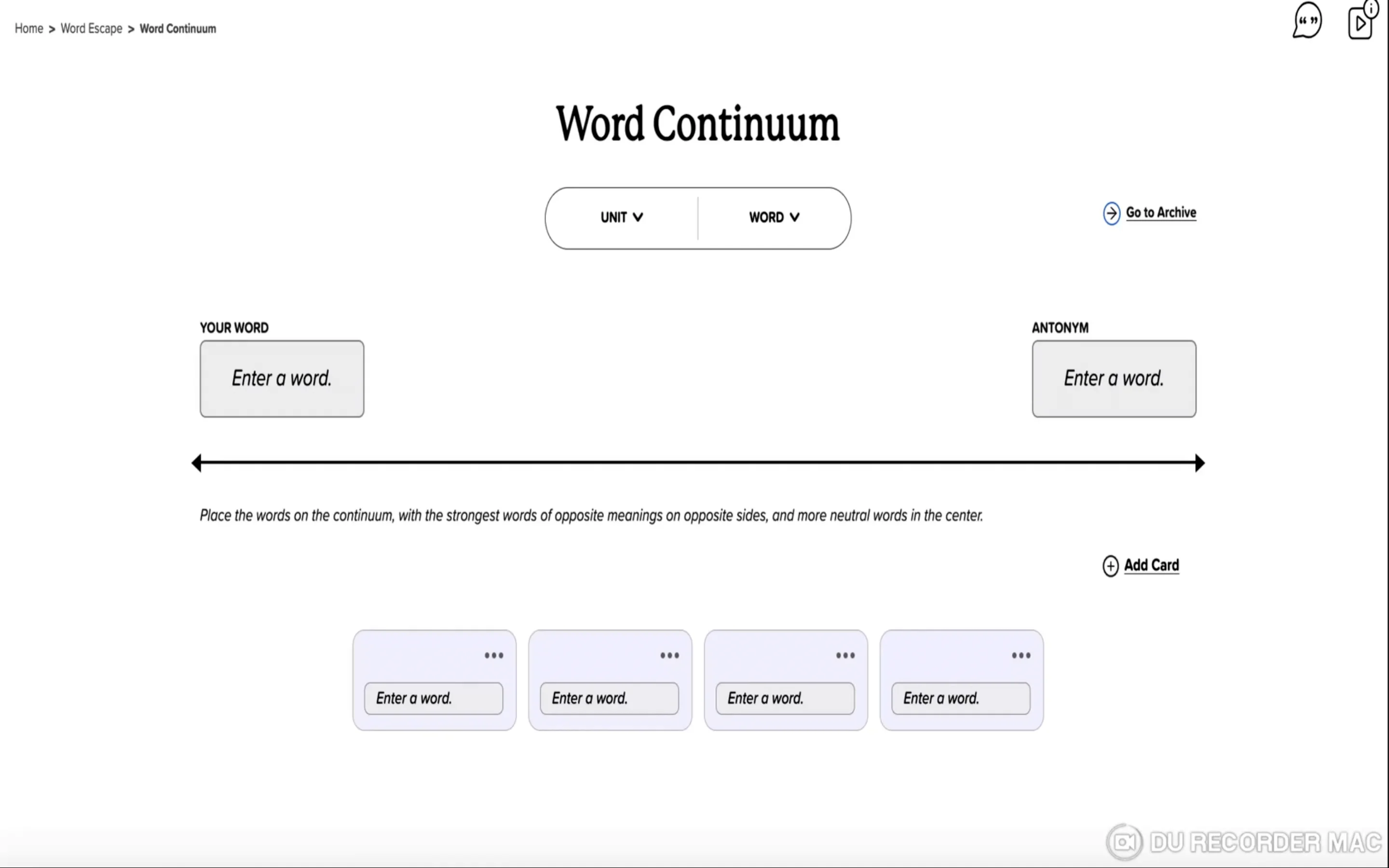Click the video tutorial info icon
The image size is (1389, 868).
click(1362, 22)
